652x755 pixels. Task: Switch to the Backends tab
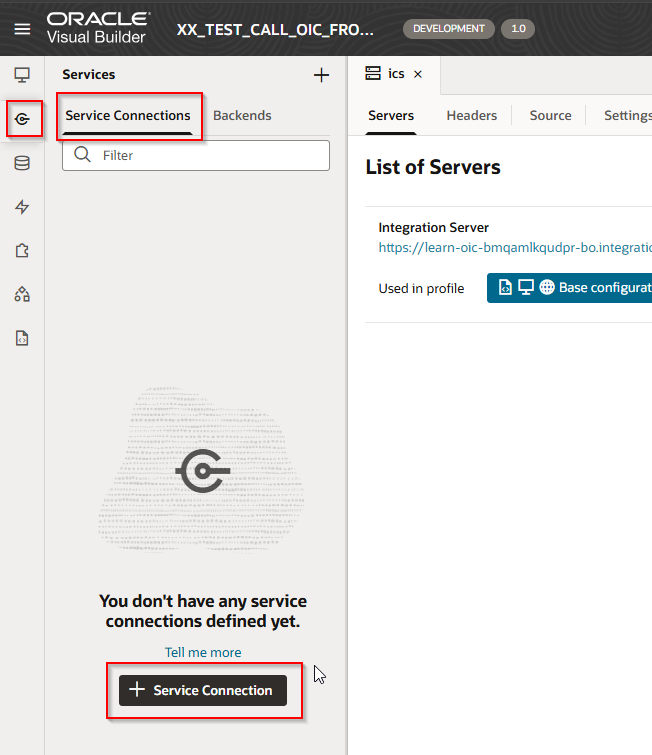click(242, 115)
